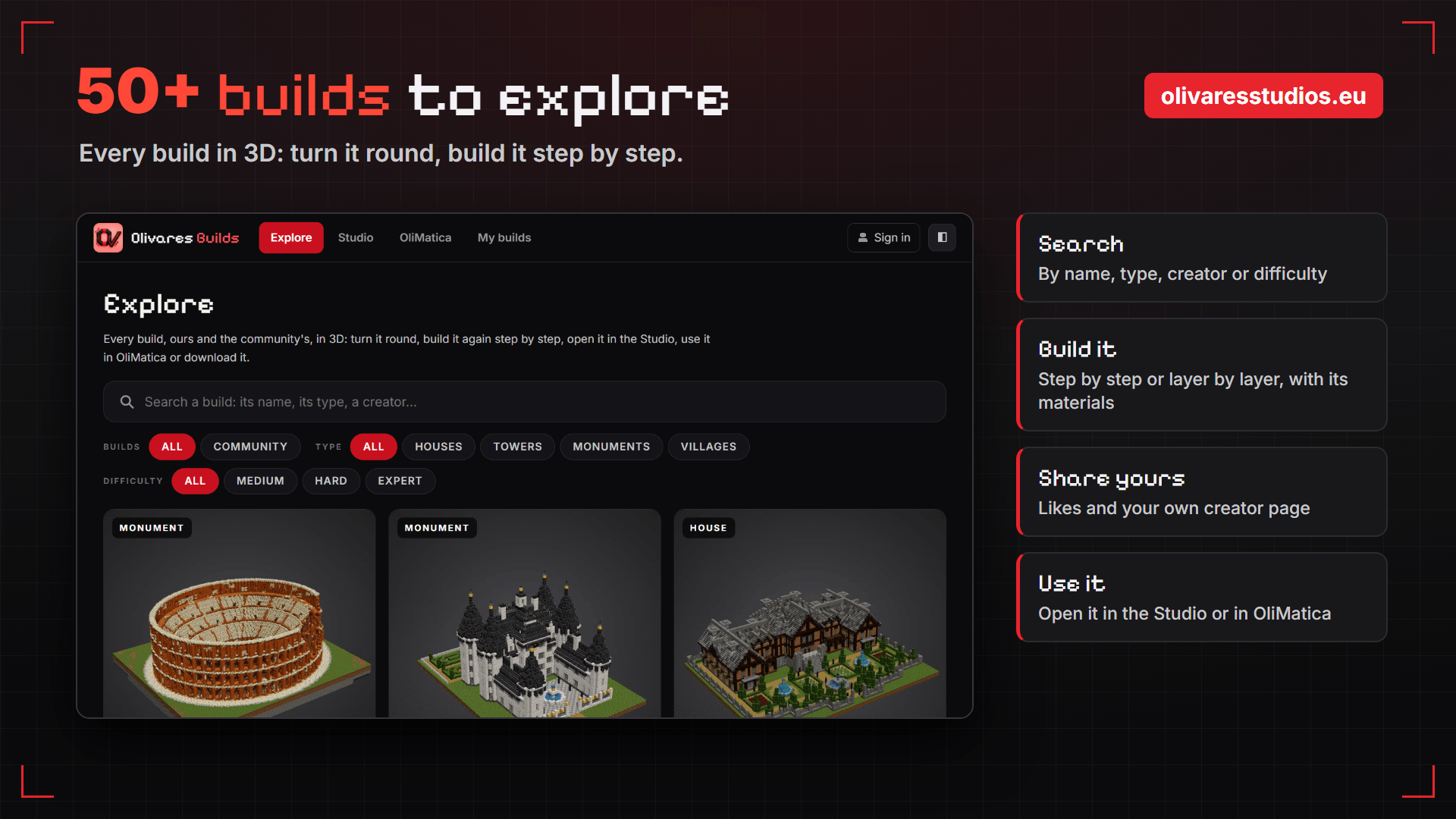The image size is (1456, 819).
Task: Click into the build search field
Action: click(525, 402)
